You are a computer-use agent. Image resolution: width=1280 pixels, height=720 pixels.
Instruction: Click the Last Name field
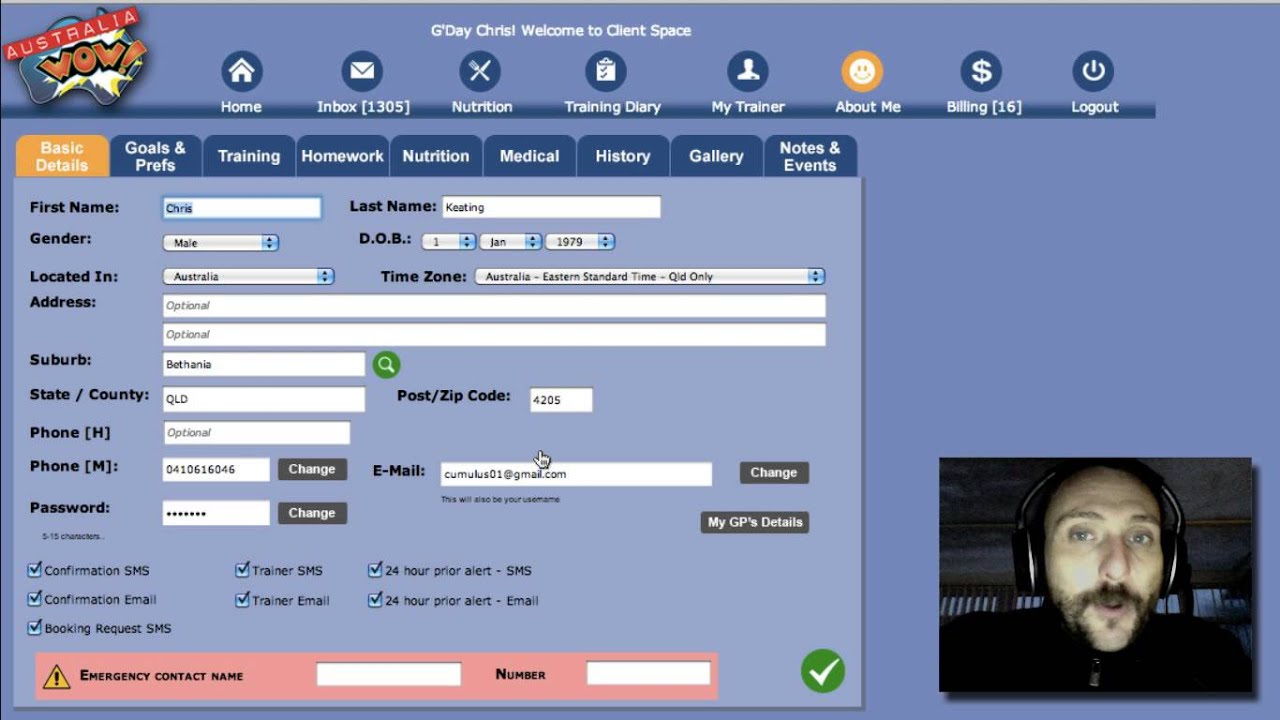551,207
